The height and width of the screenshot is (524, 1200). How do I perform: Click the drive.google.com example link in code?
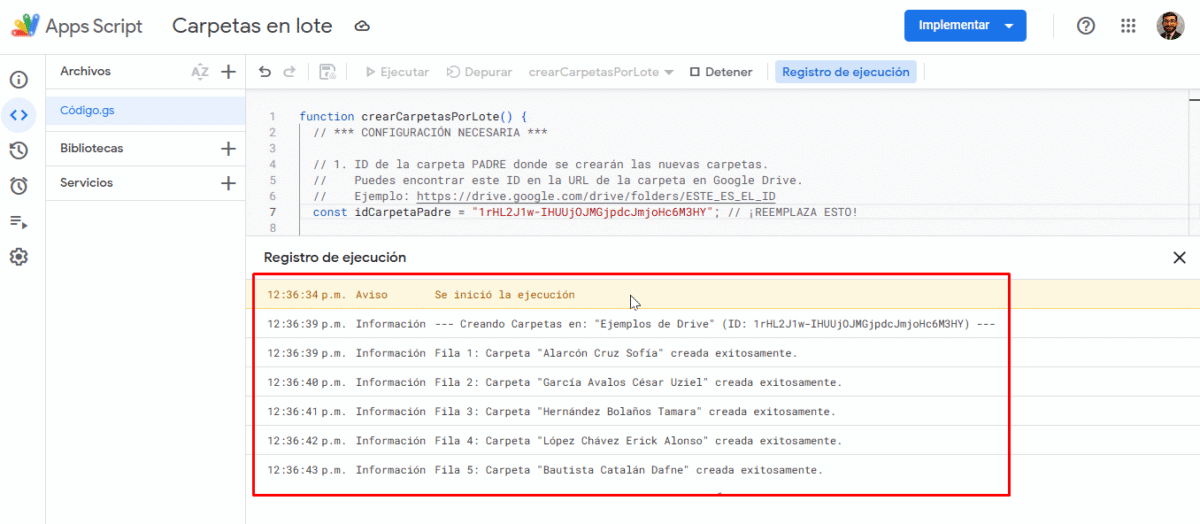[595, 196]
